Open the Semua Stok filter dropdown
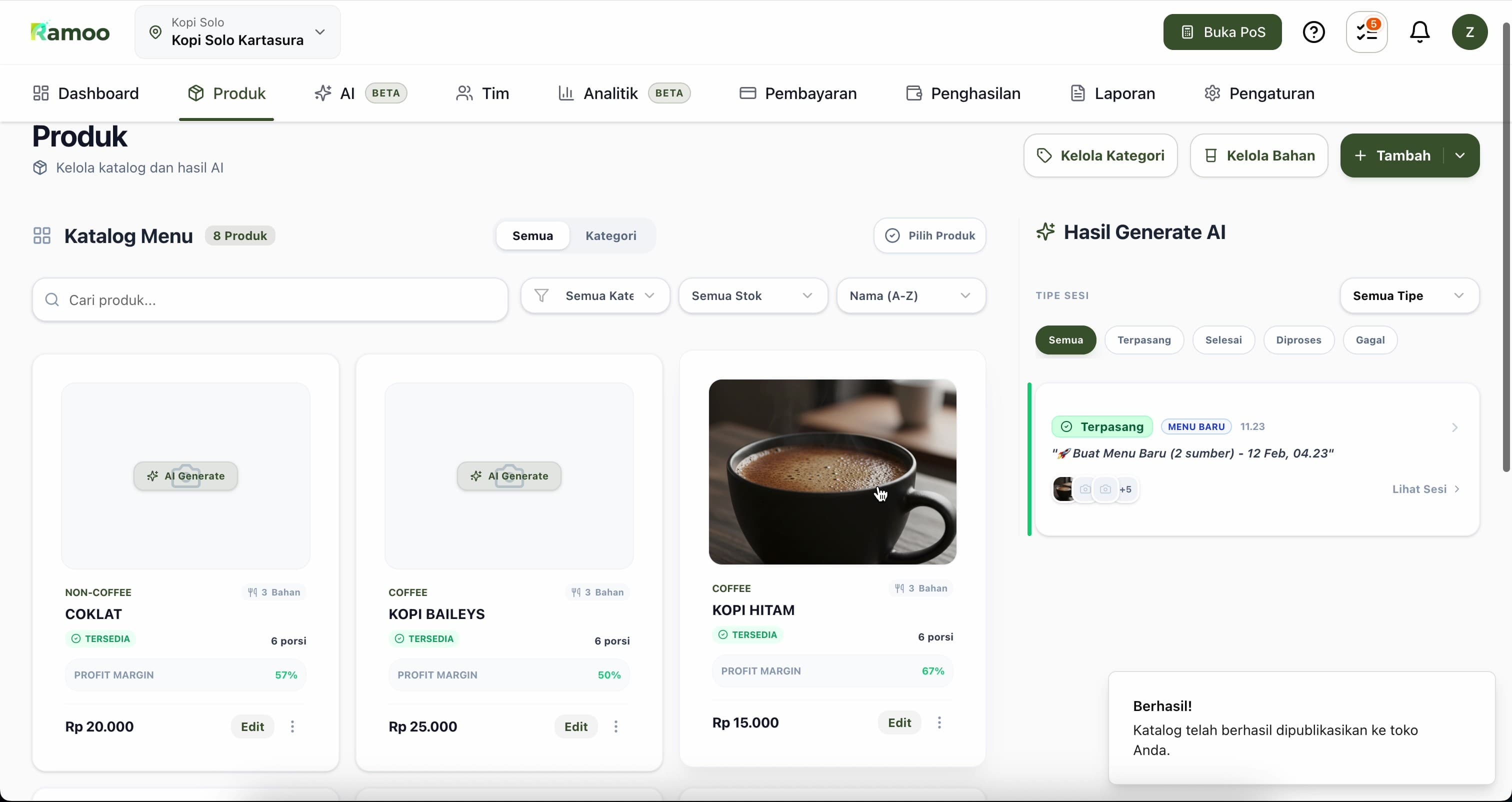 [x=752, y=295]
